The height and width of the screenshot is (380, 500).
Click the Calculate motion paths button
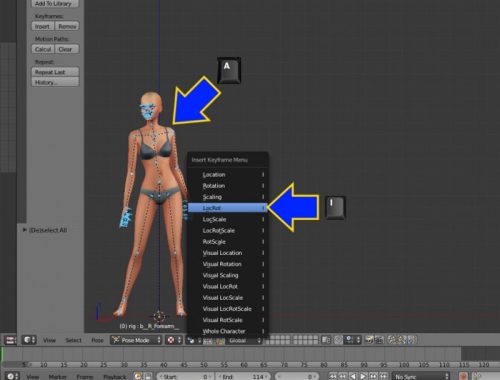pyautogui.click(x=43, y=49)
